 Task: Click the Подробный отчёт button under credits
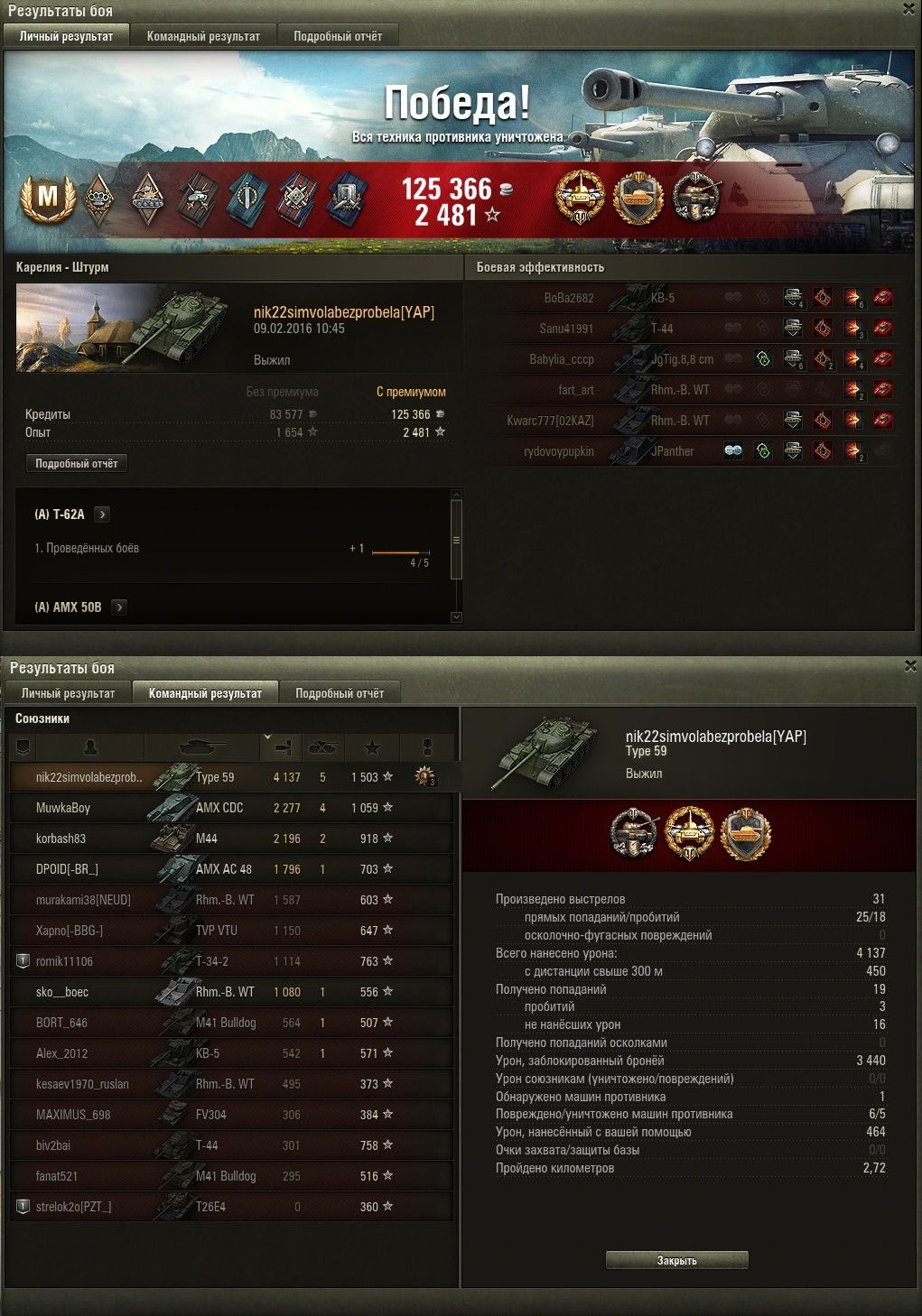click(x=77, y=464)
